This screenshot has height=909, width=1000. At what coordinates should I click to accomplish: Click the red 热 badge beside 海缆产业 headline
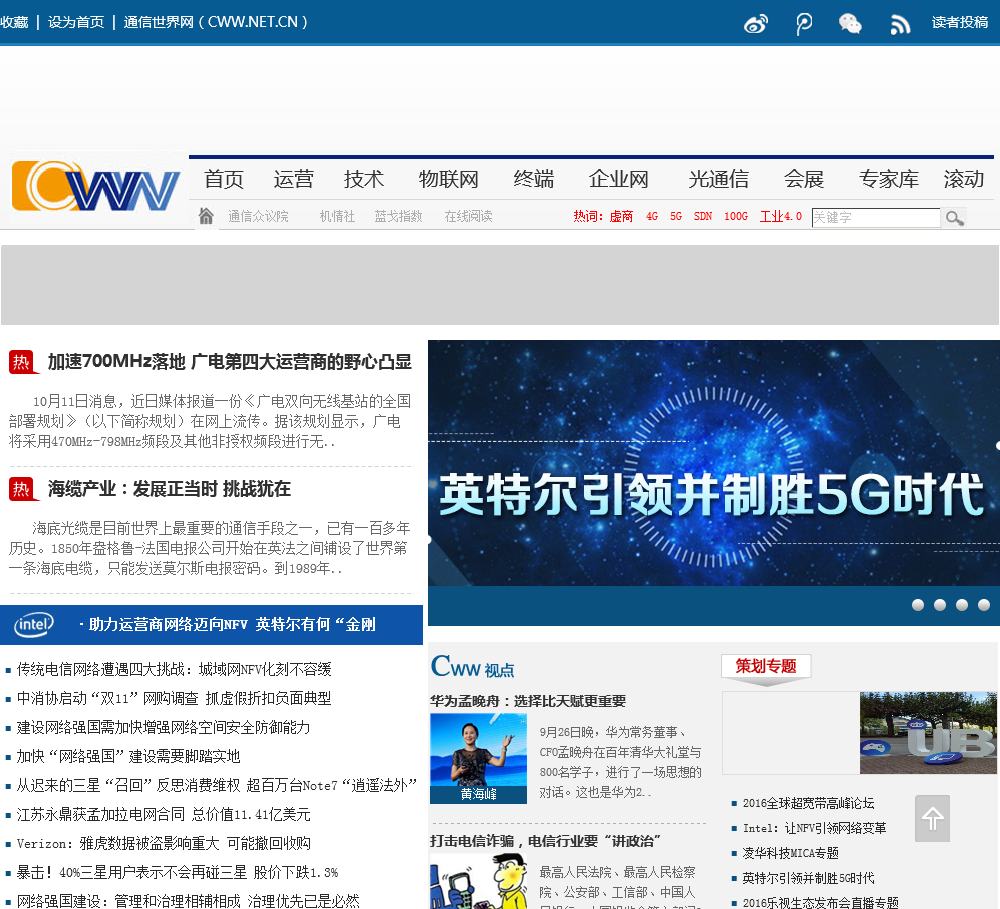(22, 489)
